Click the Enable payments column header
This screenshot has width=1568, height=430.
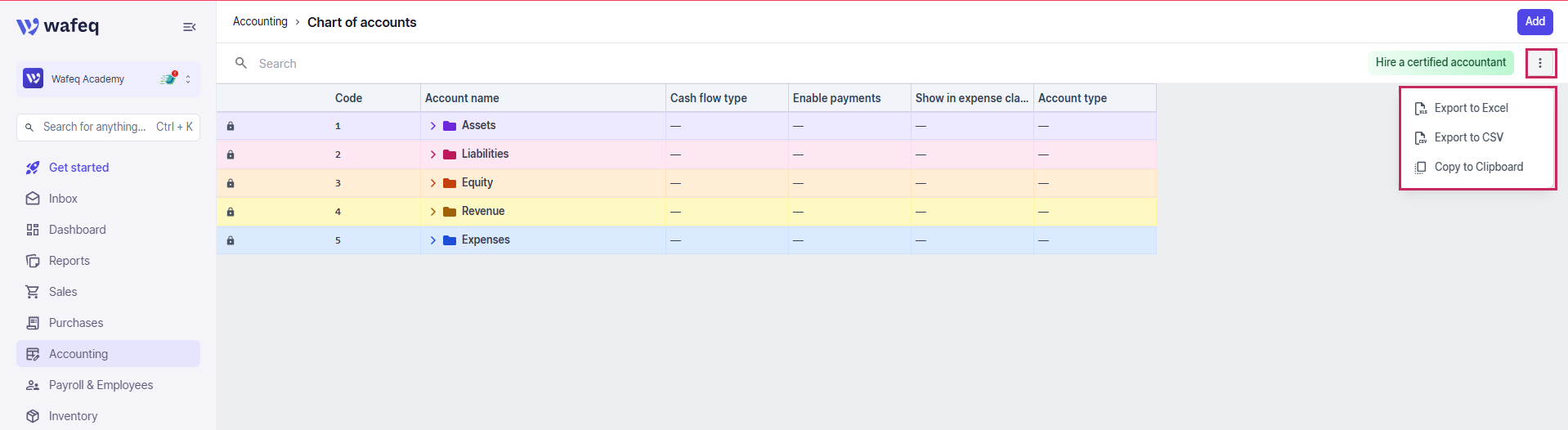tap(849, 98)
